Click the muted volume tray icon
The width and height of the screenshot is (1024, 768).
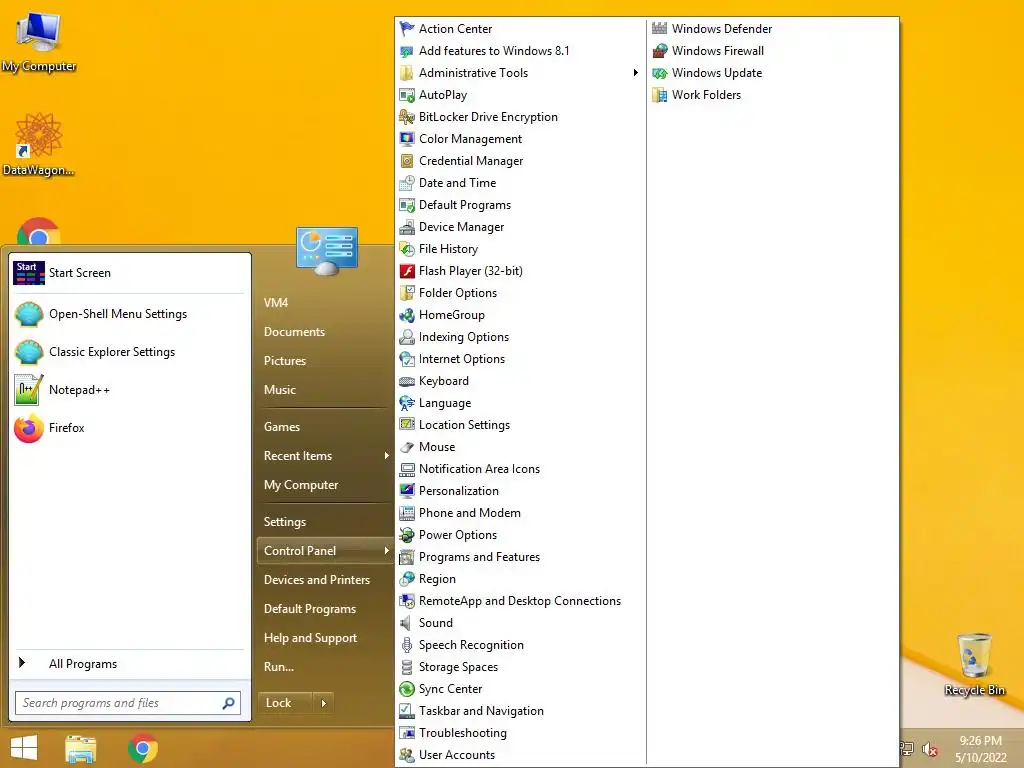tap(930, 749)
